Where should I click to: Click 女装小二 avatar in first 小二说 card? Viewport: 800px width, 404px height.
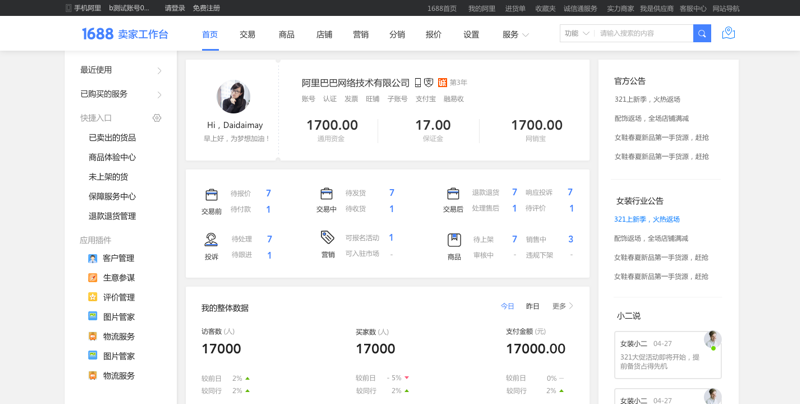(713, 340)
